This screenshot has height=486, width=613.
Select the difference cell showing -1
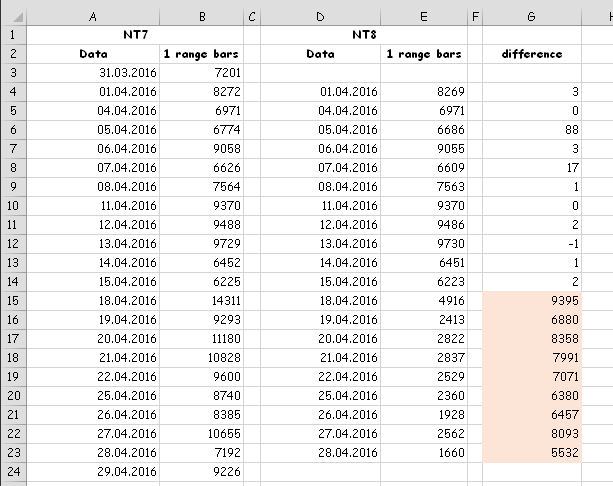click(532, 244)
